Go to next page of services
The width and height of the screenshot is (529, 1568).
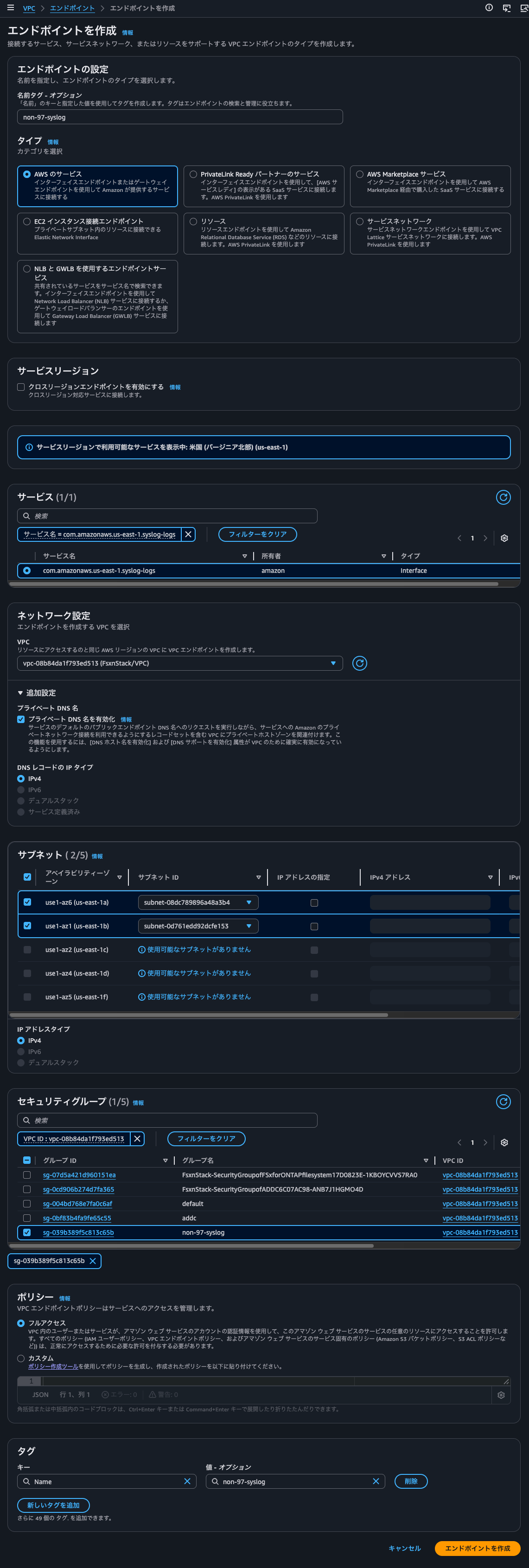pos(485,538)
